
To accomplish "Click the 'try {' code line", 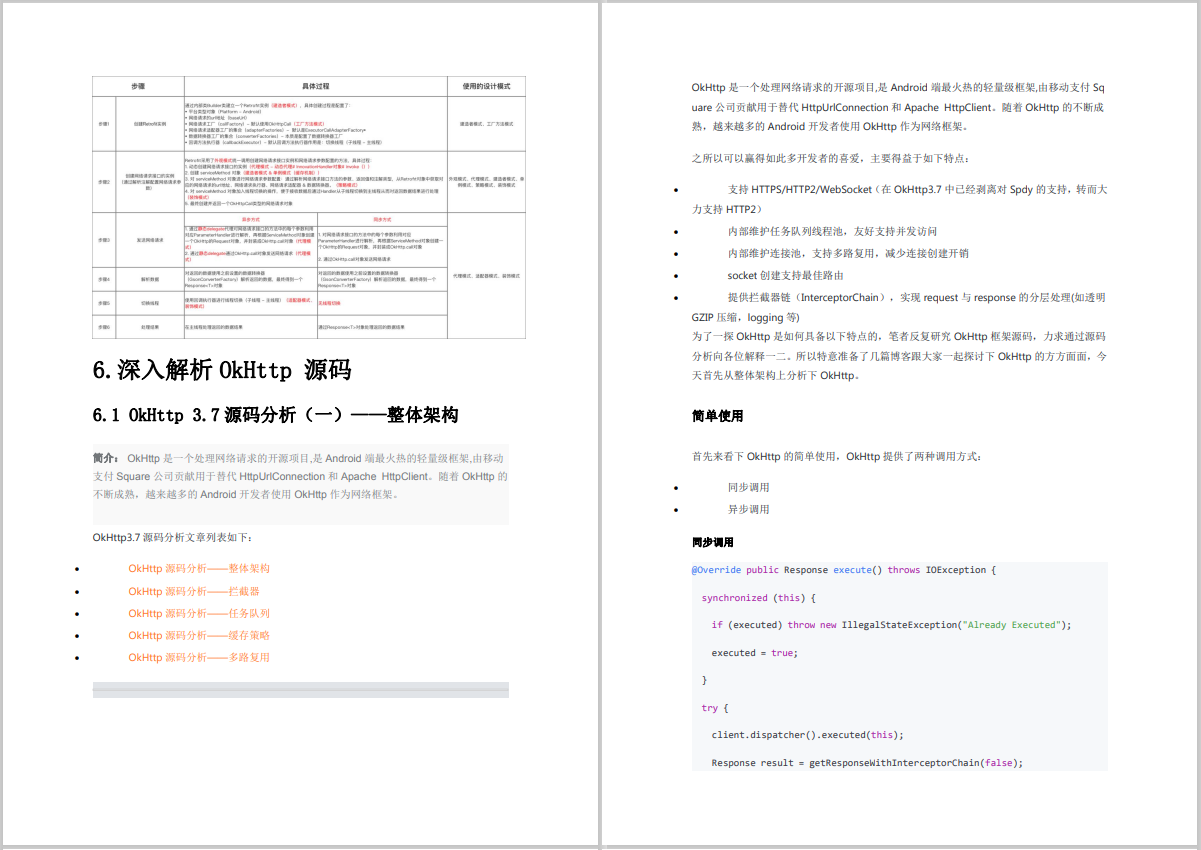I will point(715,708).
